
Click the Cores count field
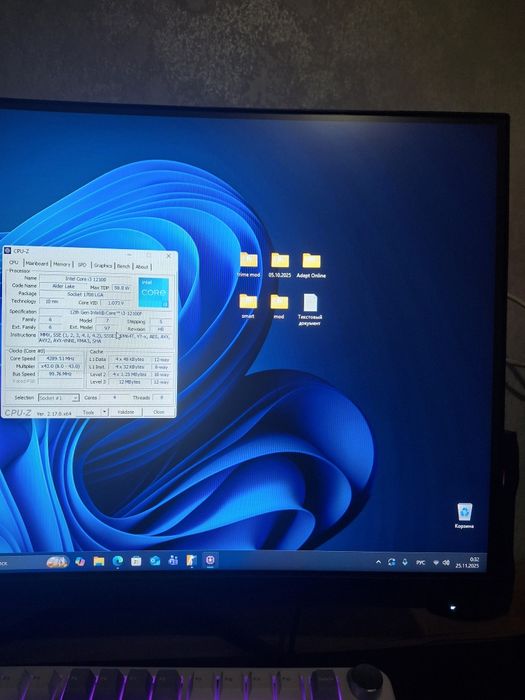tap(115, 397)
